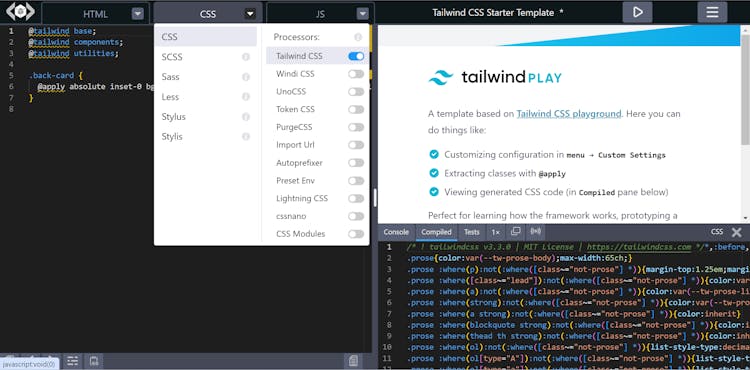750x370 pixels.
Task: Close the compiled tools pane
Action: pyautogui.click(x=737, y=232)
